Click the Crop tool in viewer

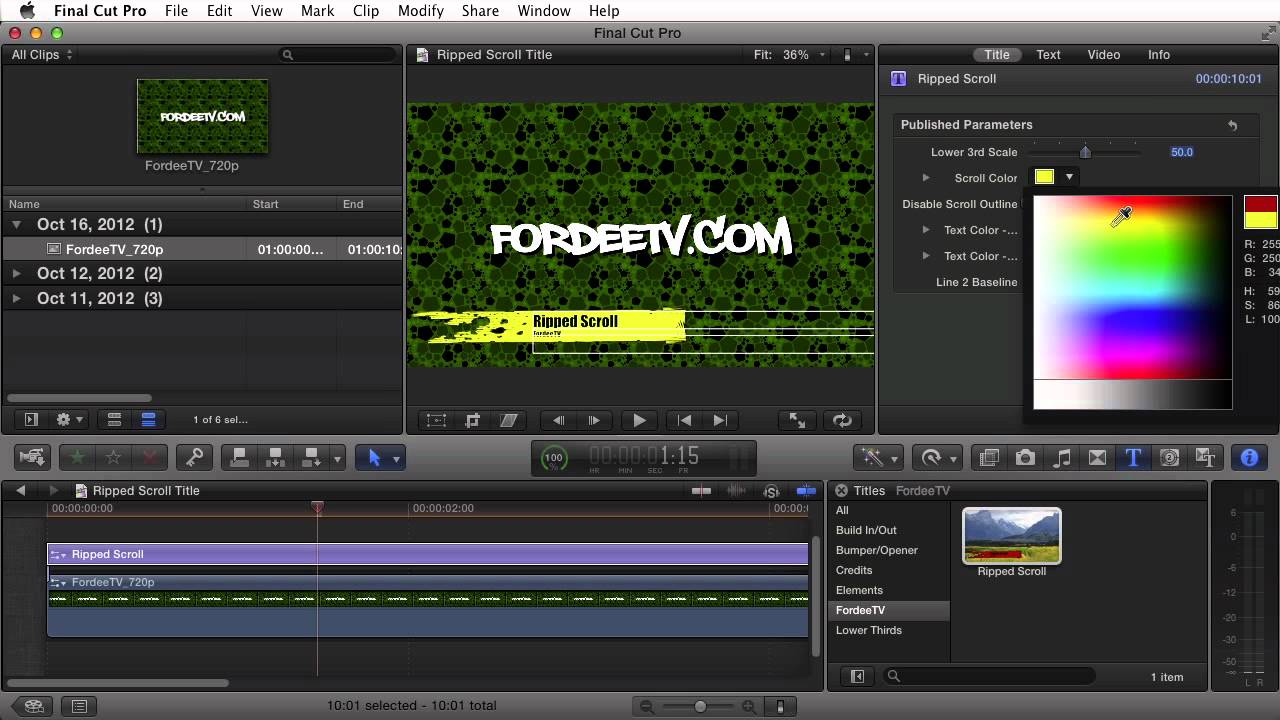[x=472, y=420]
